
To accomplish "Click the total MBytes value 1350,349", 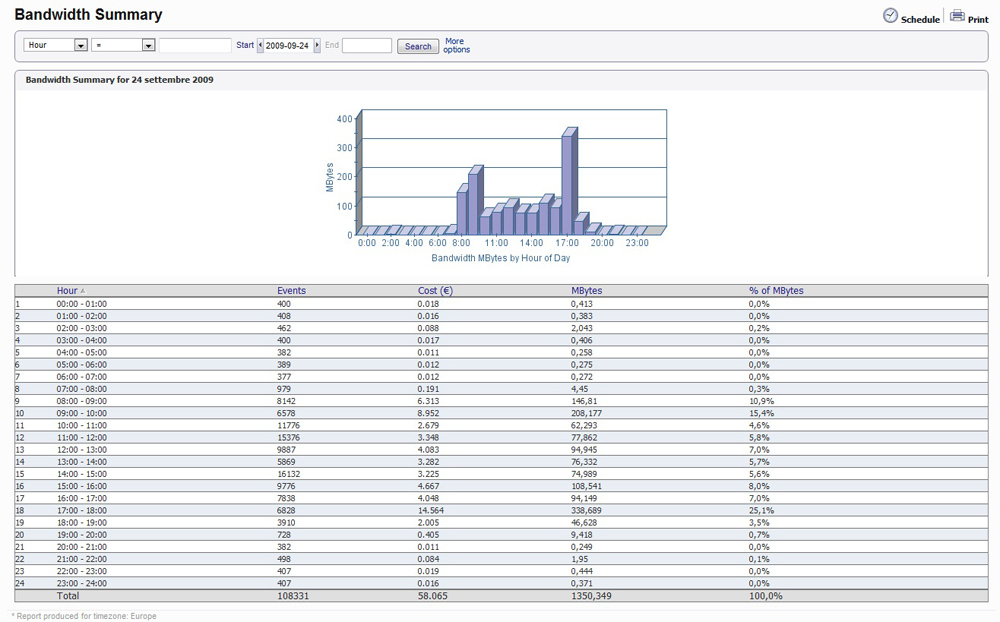I will click(x=591, y=596).
